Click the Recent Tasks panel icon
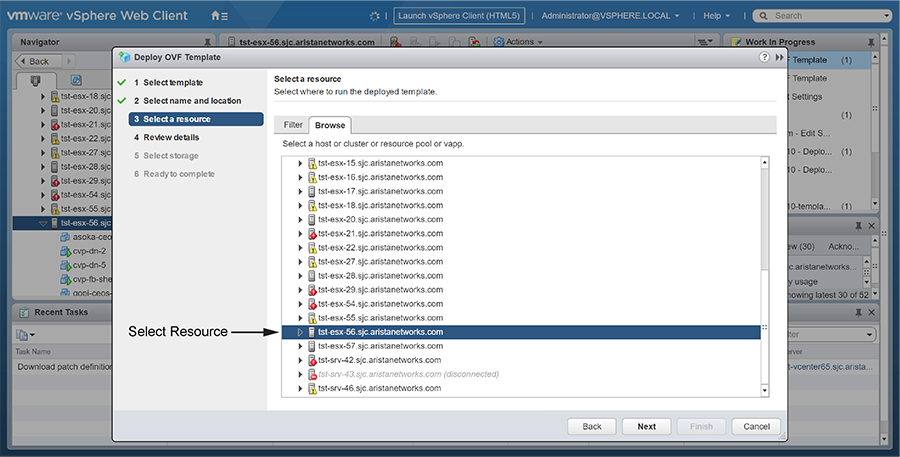The height and width of the screenshot is (457, 900). 24,312
